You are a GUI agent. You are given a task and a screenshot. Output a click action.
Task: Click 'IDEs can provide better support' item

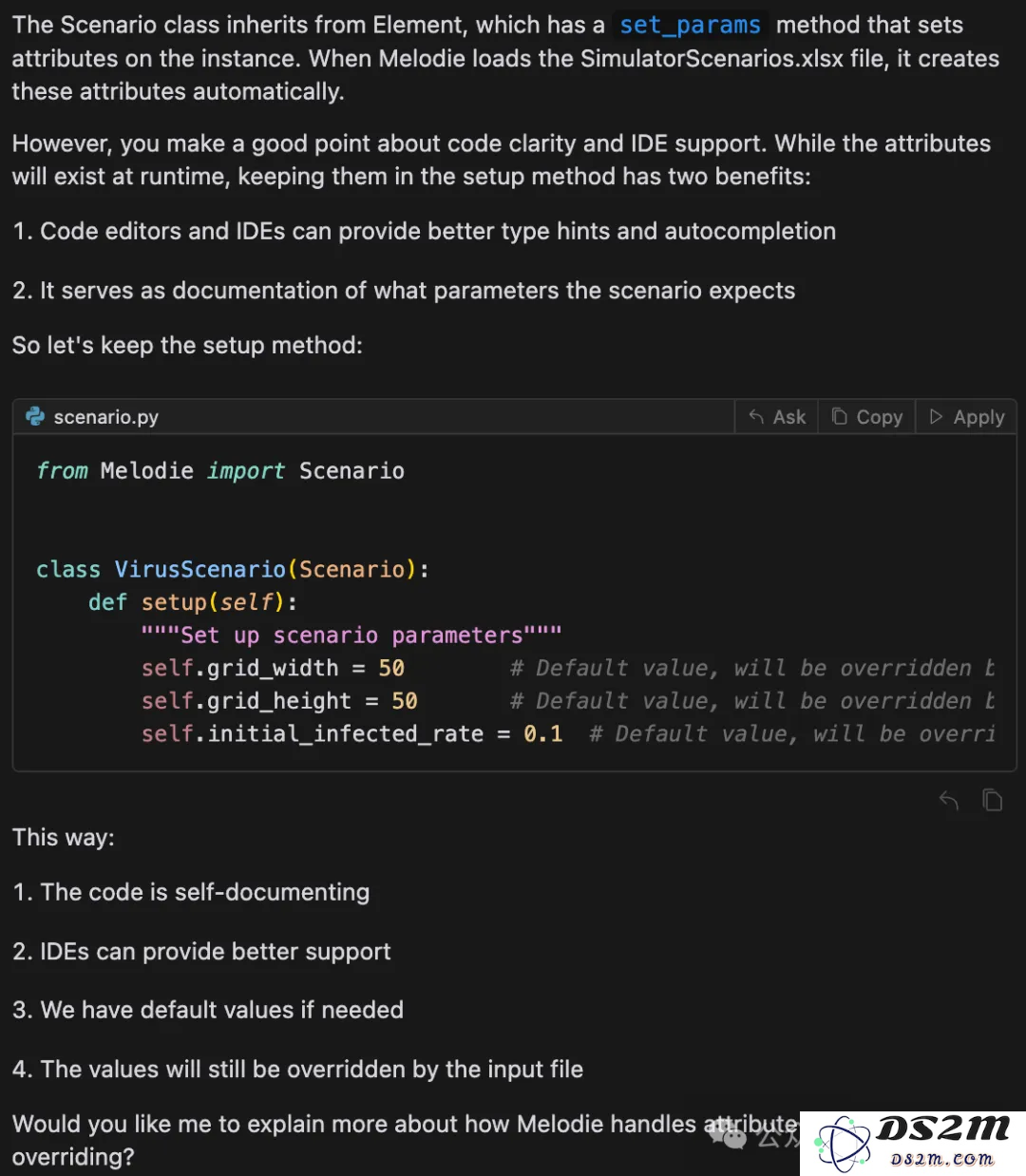tap(201, 951)
